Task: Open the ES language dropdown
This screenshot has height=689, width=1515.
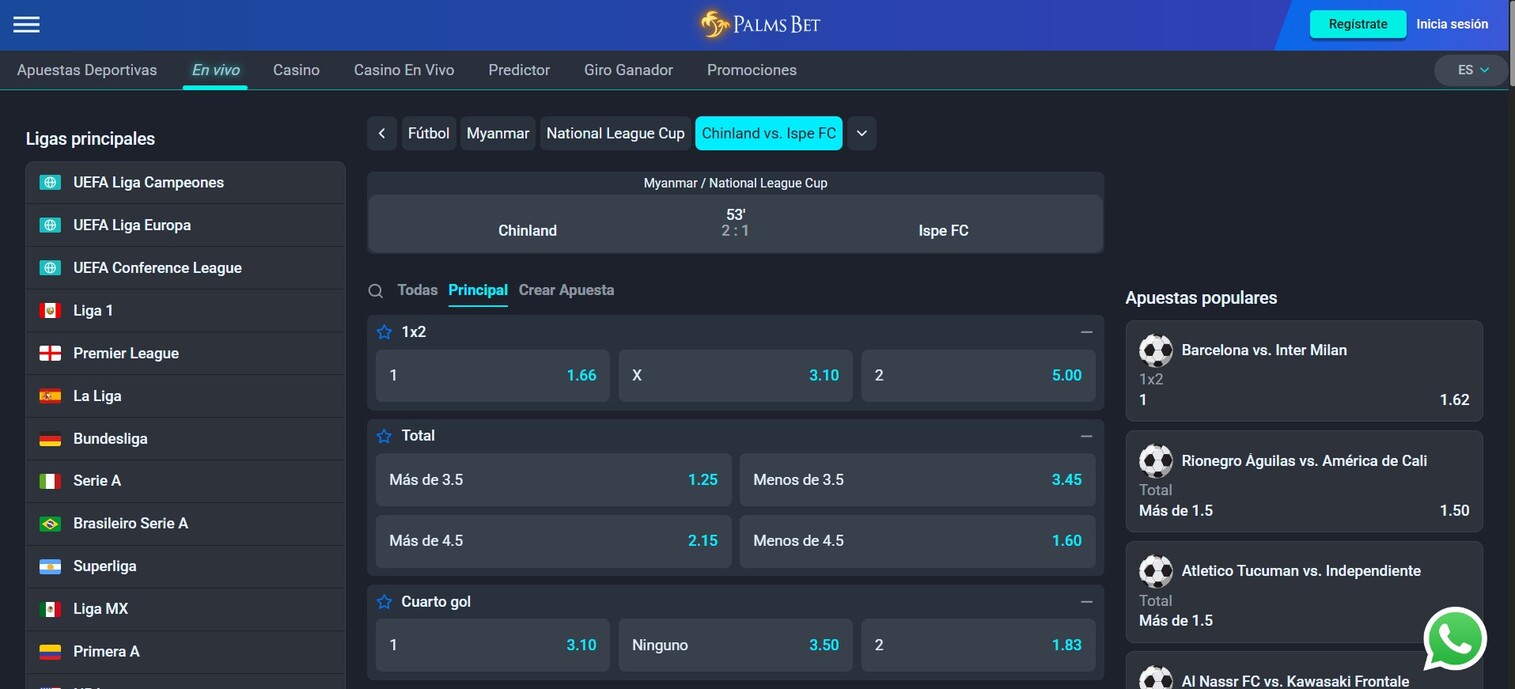Action: (1471, 70)
